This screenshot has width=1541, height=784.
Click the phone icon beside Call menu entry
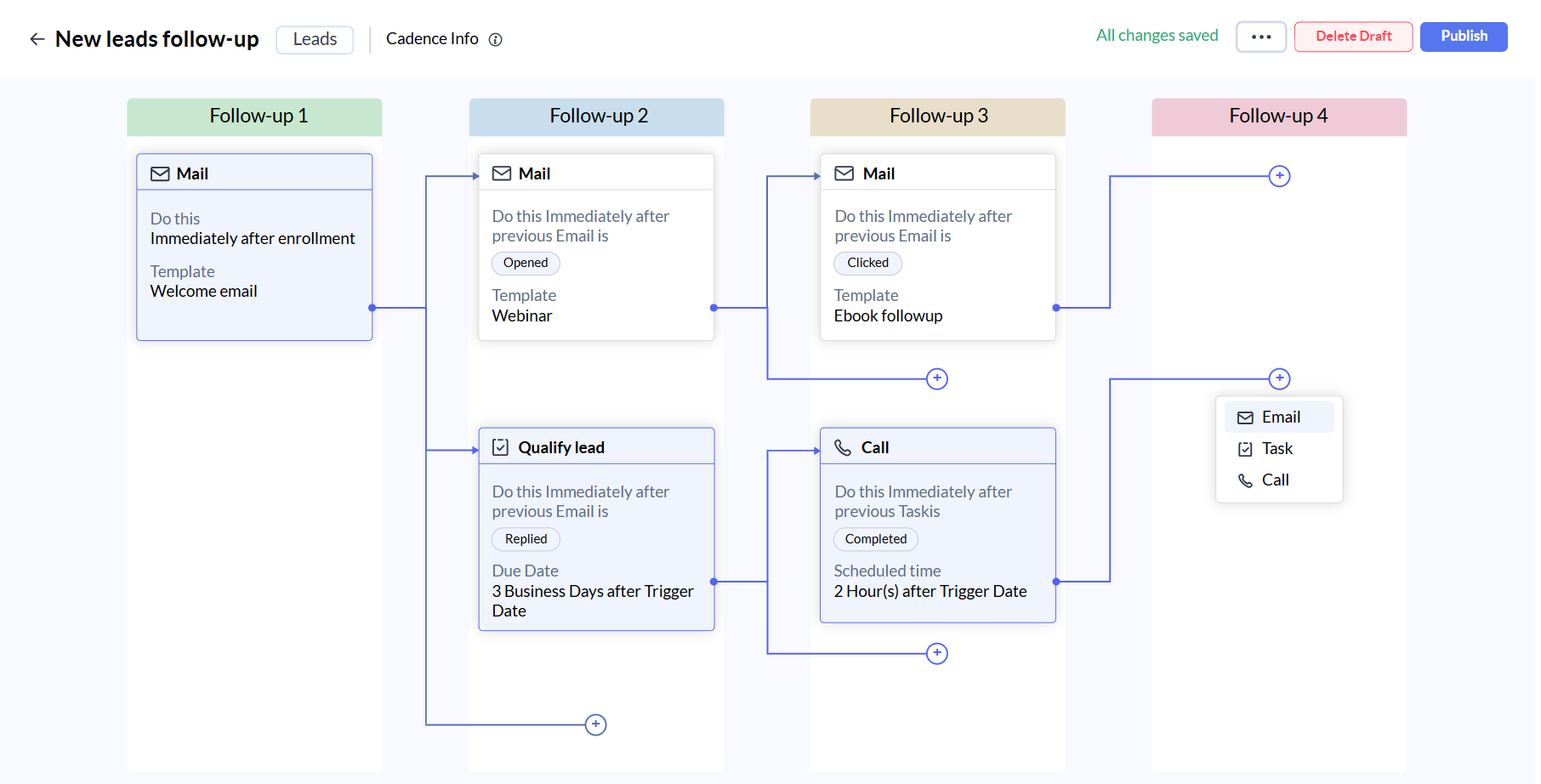(1245, 480)
